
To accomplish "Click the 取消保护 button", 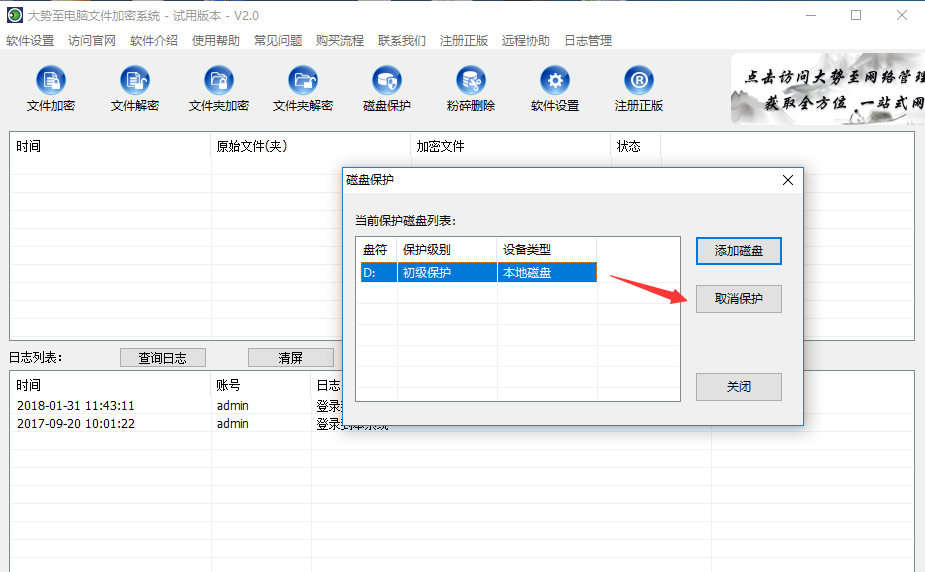I will [738, 299].
